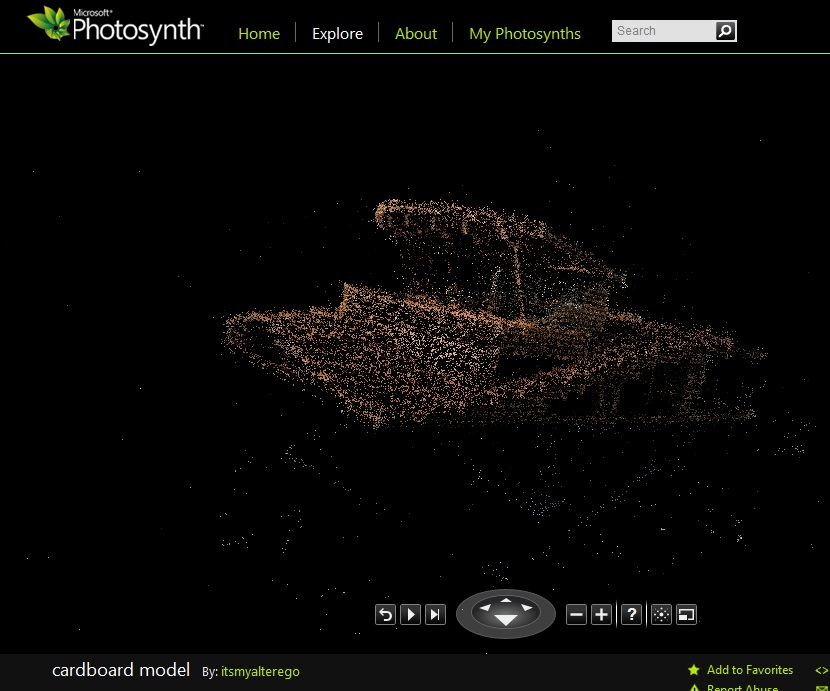Click the Add to Favorites star
Viewport: 830px width, 691px height.
[x=693, y=670]
